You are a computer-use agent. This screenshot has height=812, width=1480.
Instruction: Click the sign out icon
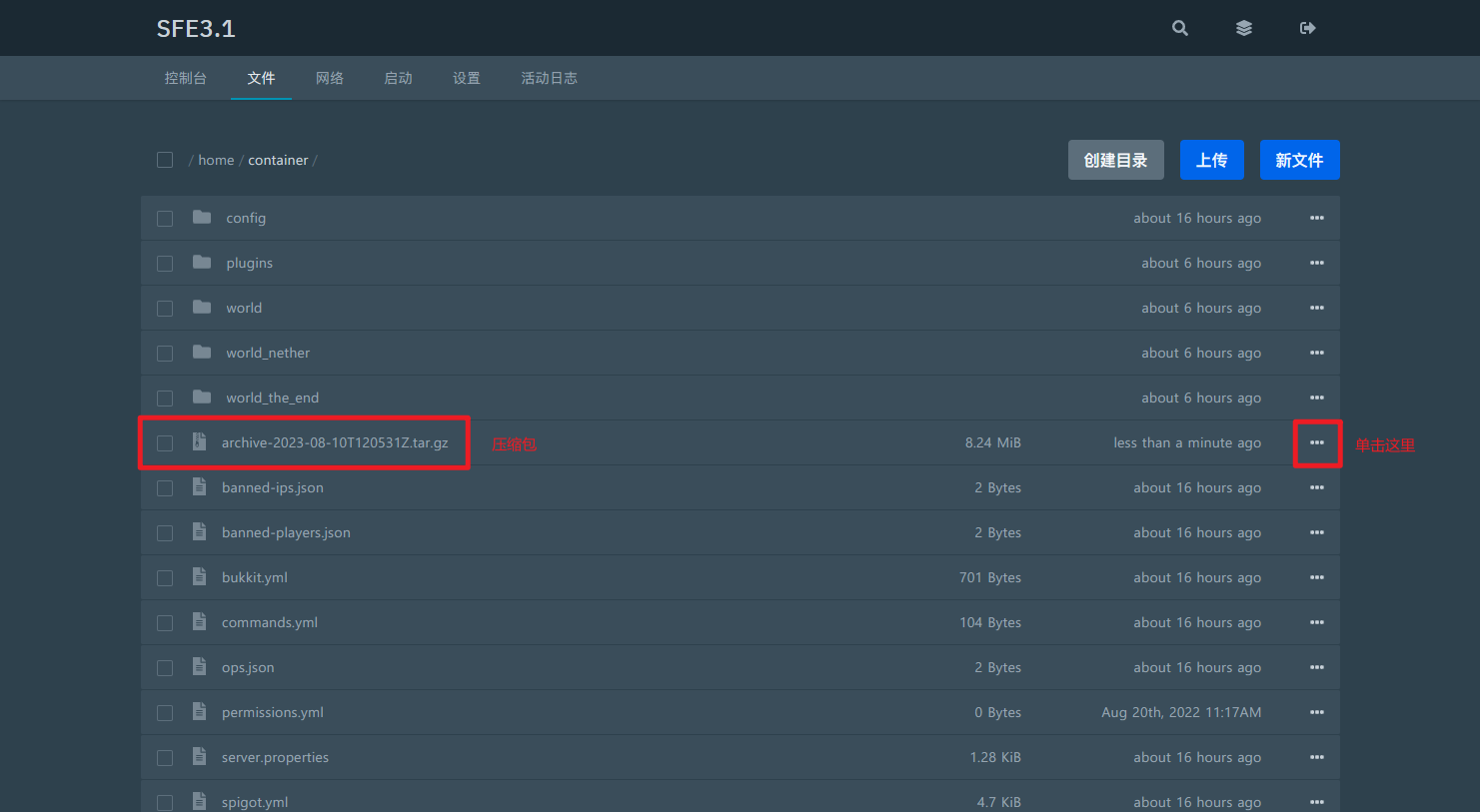click(x=1307, y=28)
